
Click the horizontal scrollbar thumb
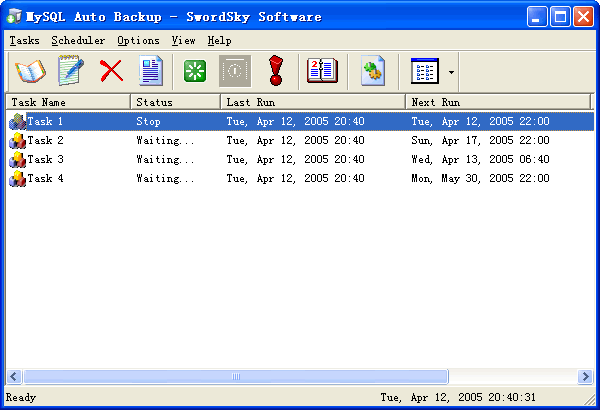(236, 377)
